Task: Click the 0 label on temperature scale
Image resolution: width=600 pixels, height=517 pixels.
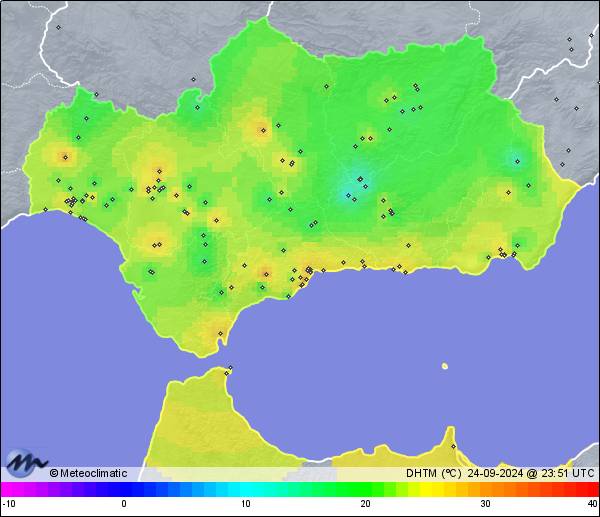Action: coord(124,503)
